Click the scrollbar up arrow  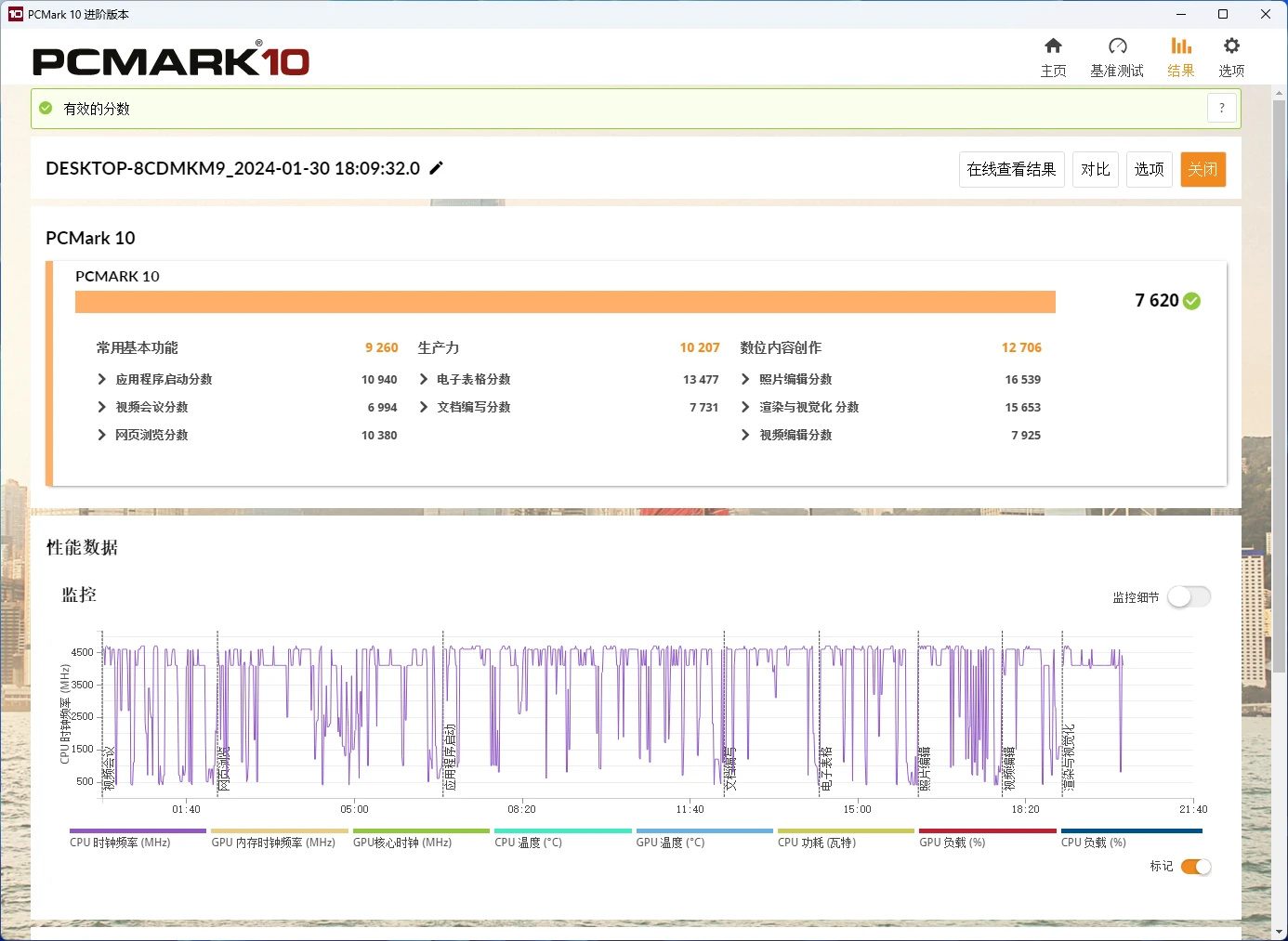pos(1280,92)
